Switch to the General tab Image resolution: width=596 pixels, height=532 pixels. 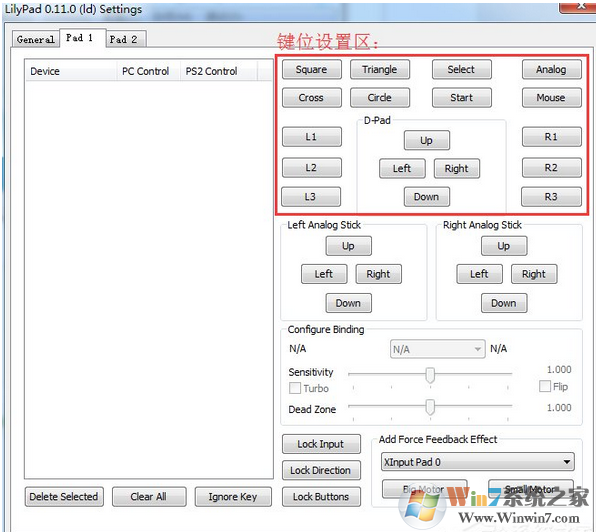click(x=35, y=39)
